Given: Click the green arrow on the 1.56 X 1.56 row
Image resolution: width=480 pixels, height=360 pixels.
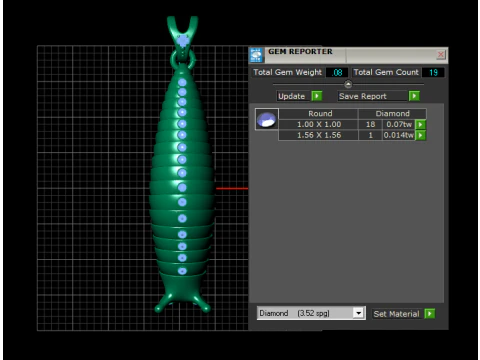Looking at the screenshot, I should [x=421, y=135].
